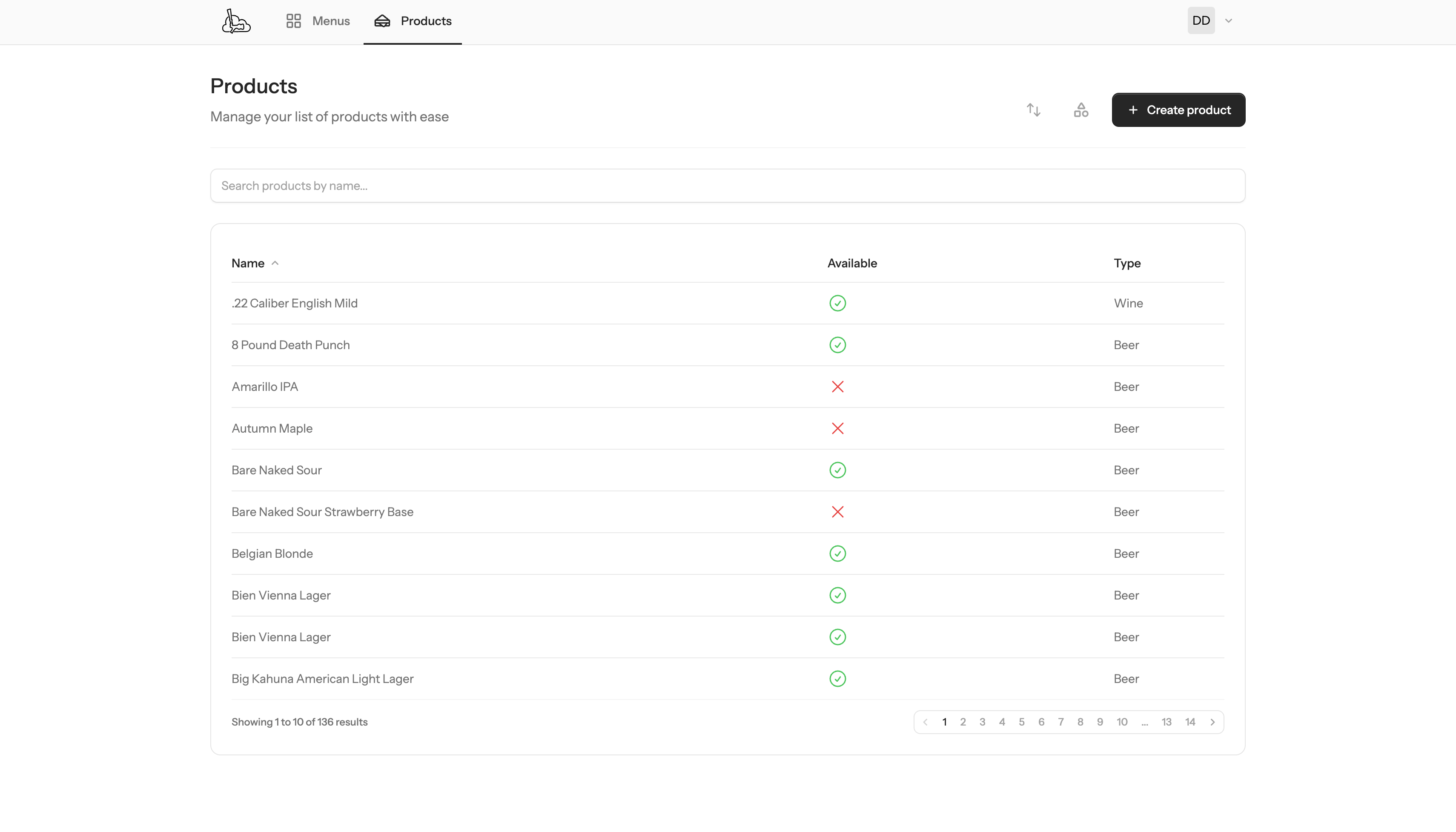Screen dimensions: 1456x832
Task: Click the shapes icon beside Create product
Action: tap(1080, 109)
